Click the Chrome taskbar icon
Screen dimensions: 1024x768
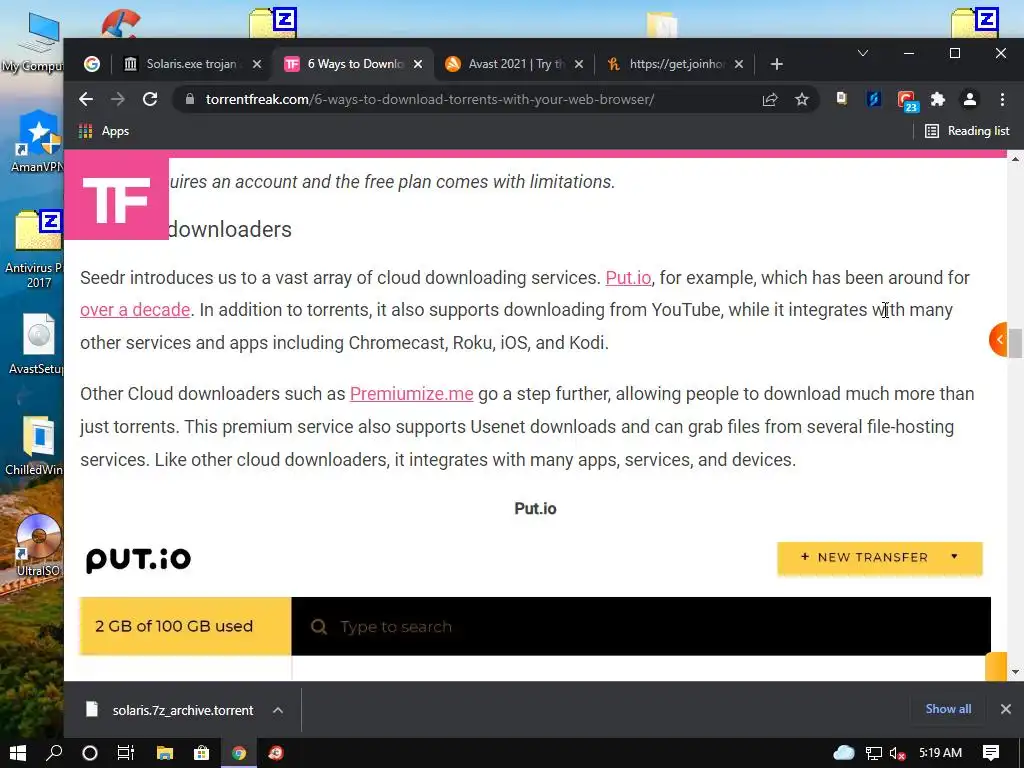coord(239,753)
